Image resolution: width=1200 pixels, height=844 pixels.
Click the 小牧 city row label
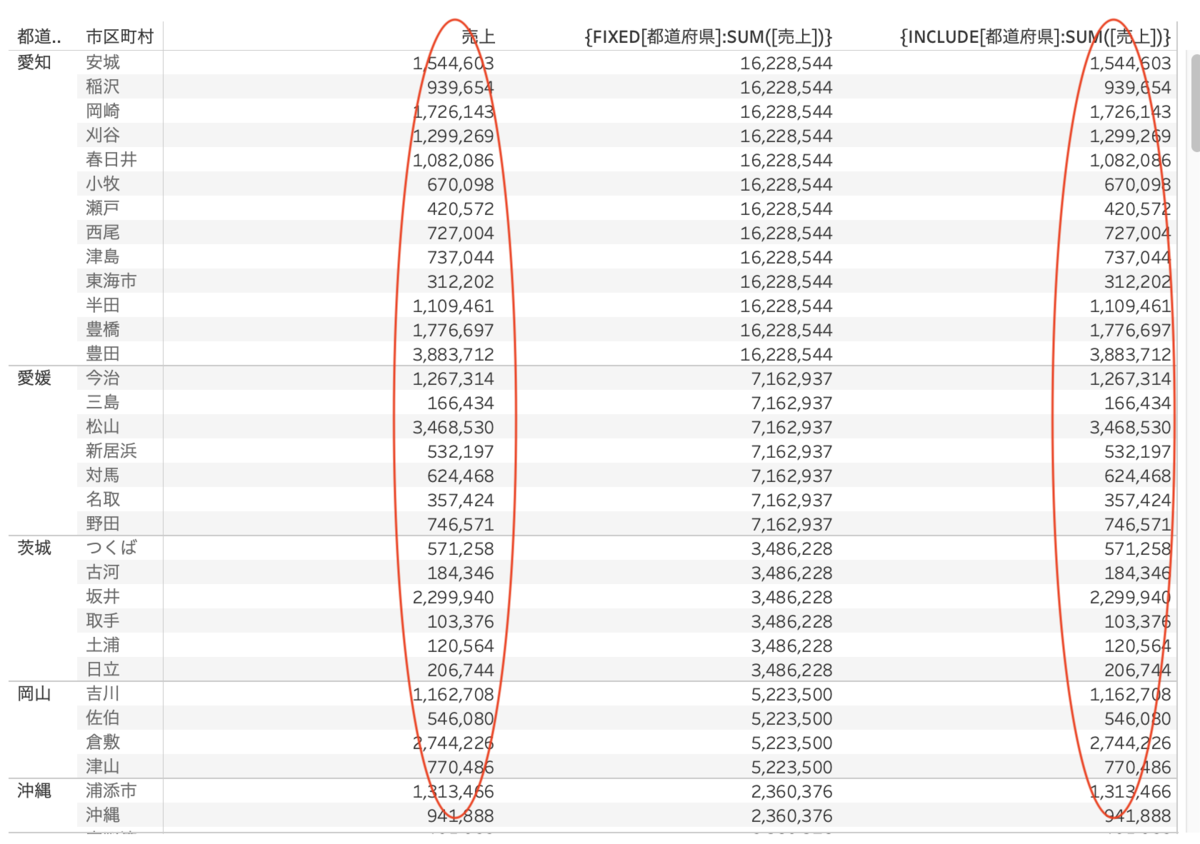[102, 184]
